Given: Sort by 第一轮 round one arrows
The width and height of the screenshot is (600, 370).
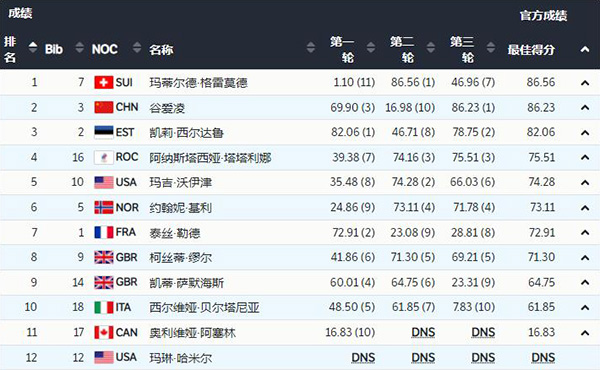Looking at the screenshot, I should (370, 47).
